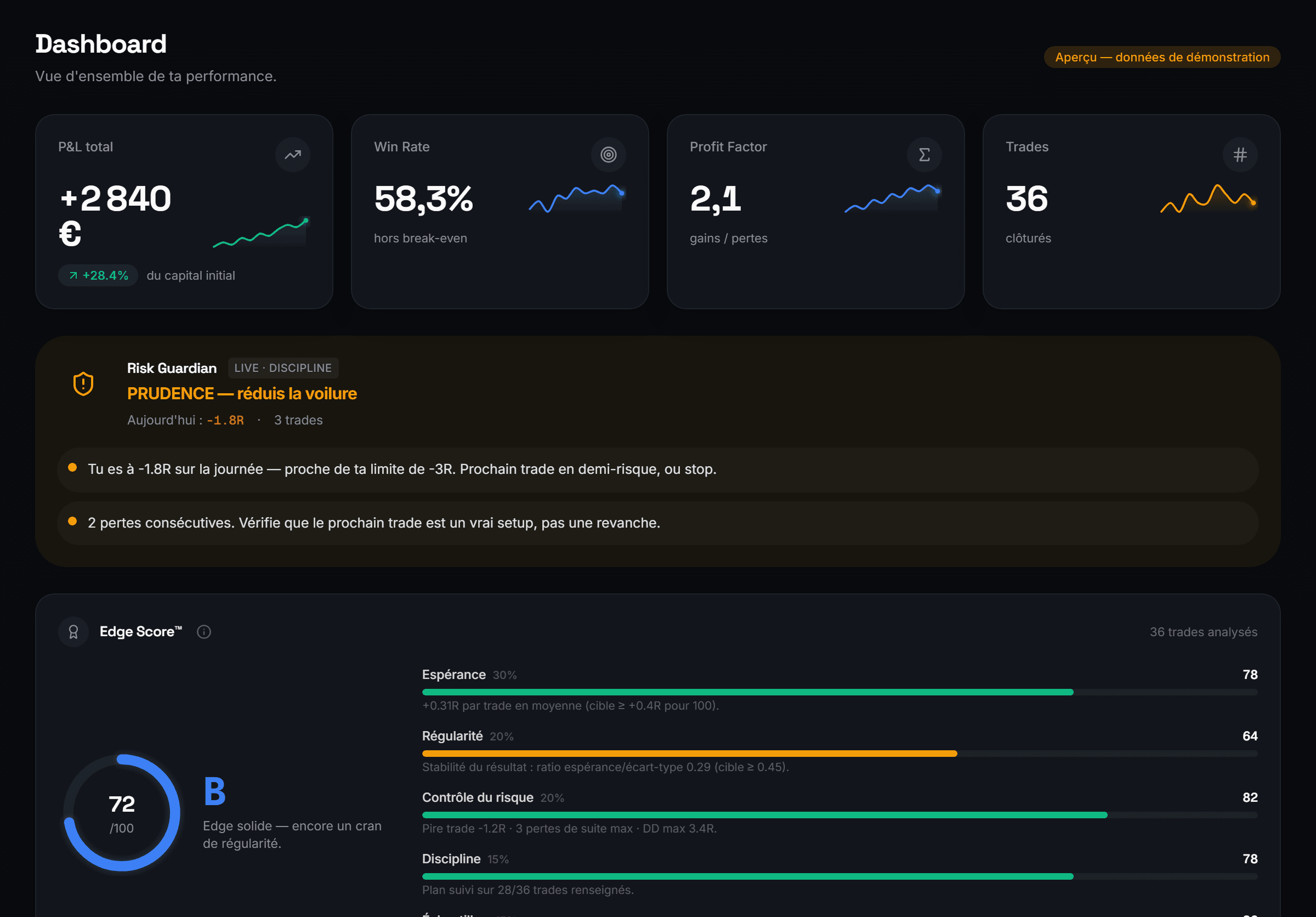
Task: Click the 'Win Rate' card label
Action: 402,147
